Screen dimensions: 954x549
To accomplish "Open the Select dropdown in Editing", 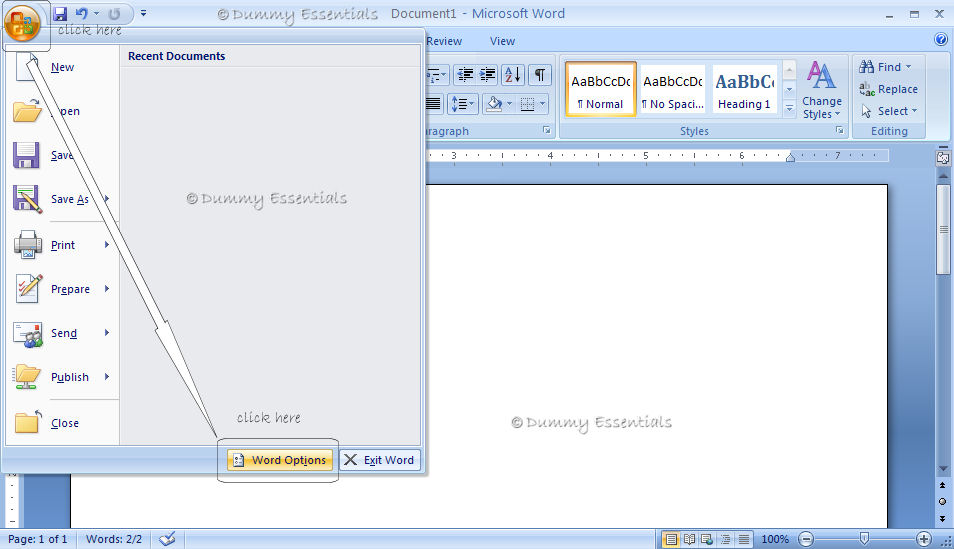I will pos(888,111).
